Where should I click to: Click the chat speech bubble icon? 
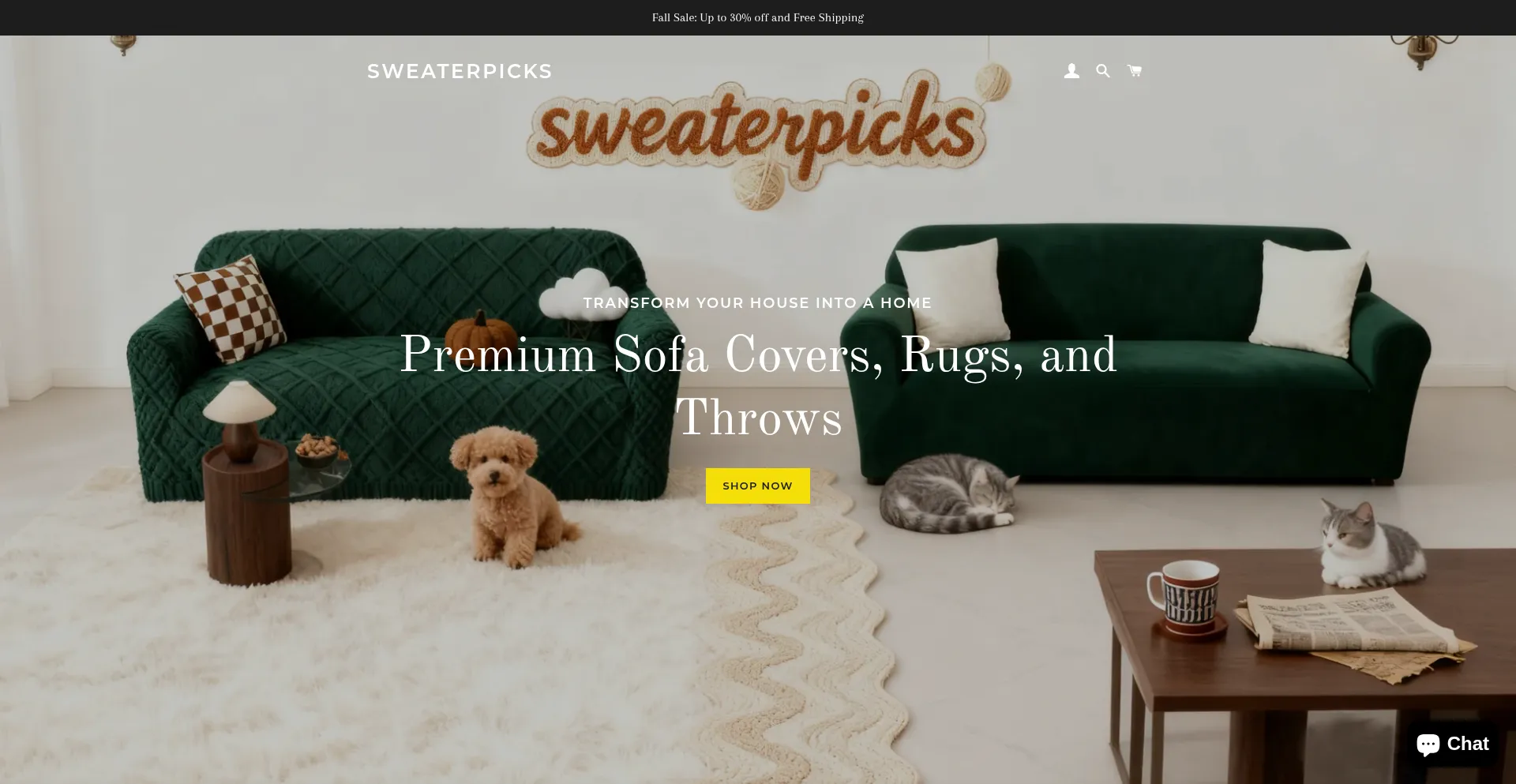pyautogui.click(x=1428, y=745)
